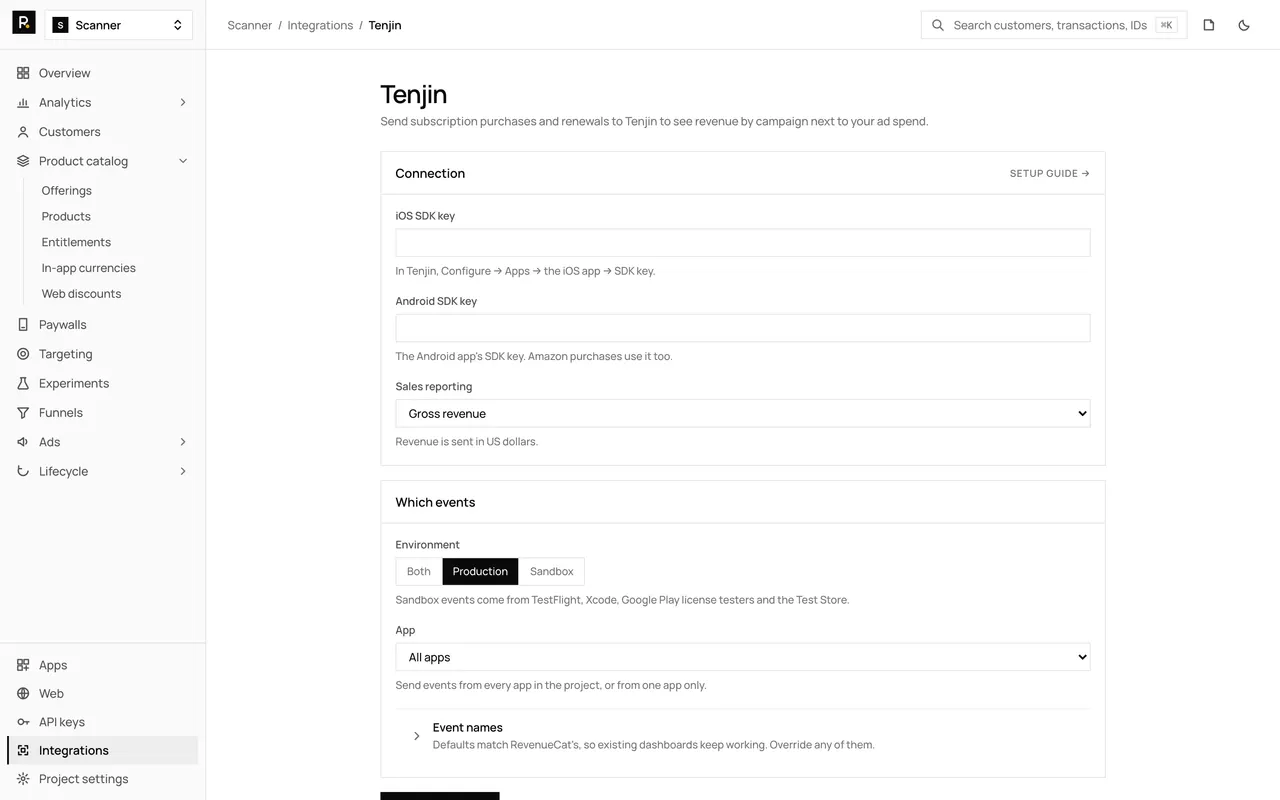
Task: Open Entitlements in the sidebar
Action: click(x=76, y=243)
